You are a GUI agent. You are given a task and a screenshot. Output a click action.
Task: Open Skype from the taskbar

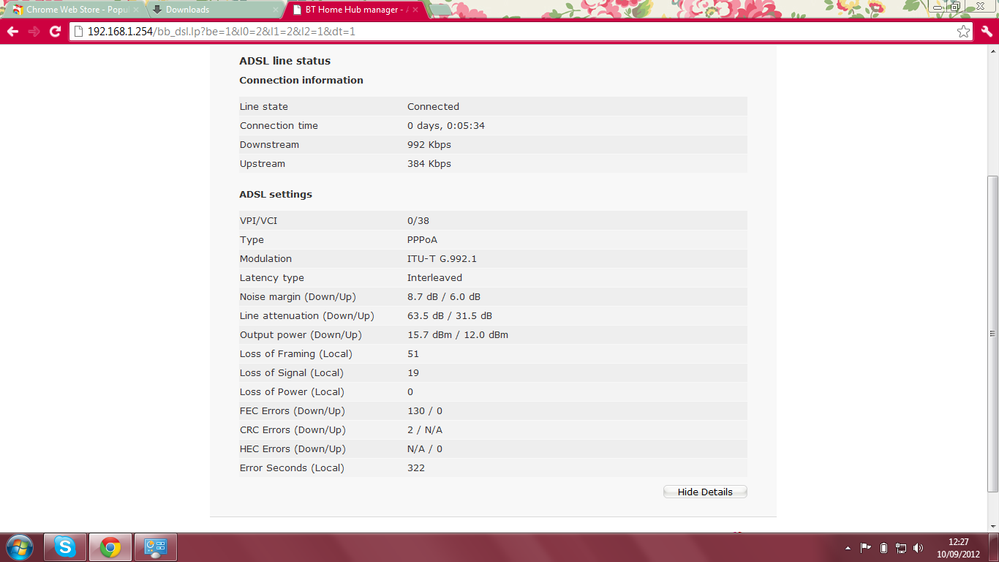pyautogui.click(x=64, y=547)
